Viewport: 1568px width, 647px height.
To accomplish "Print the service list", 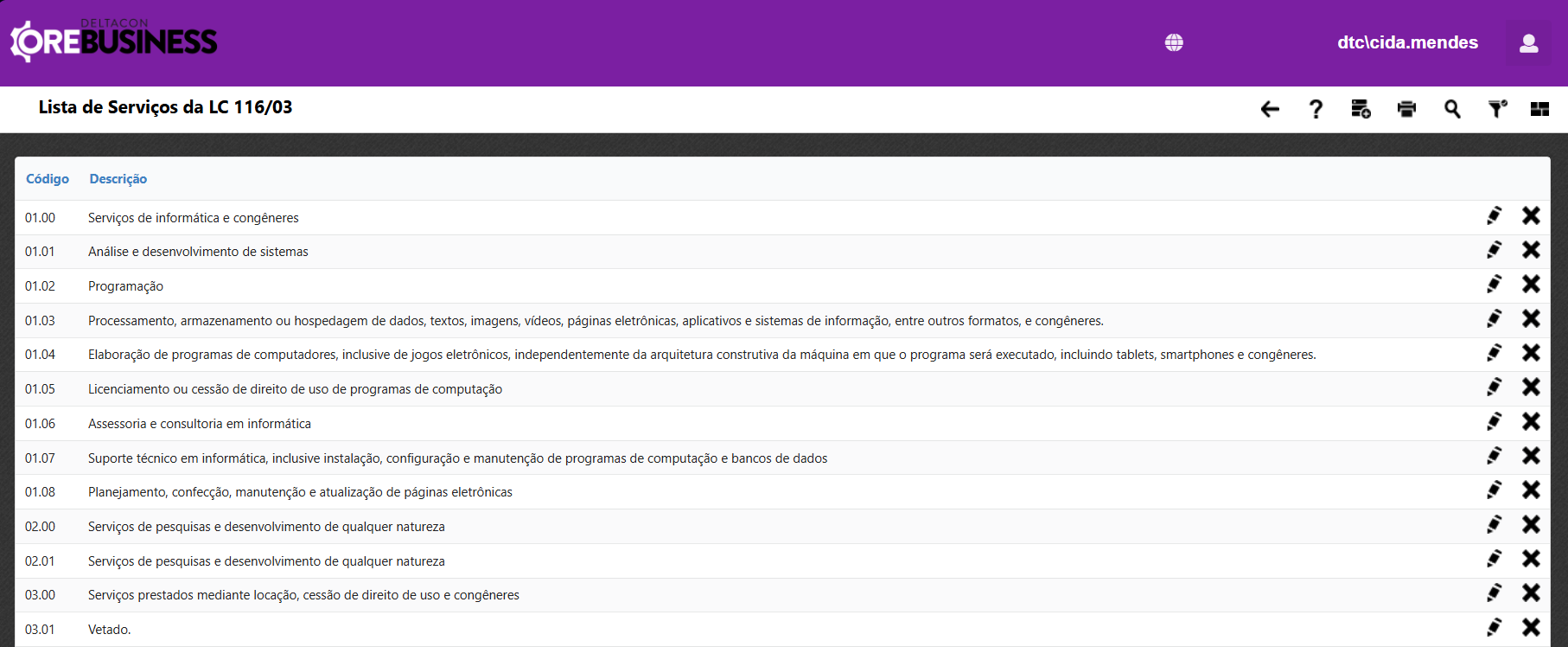I will (x=1406, y=109).
